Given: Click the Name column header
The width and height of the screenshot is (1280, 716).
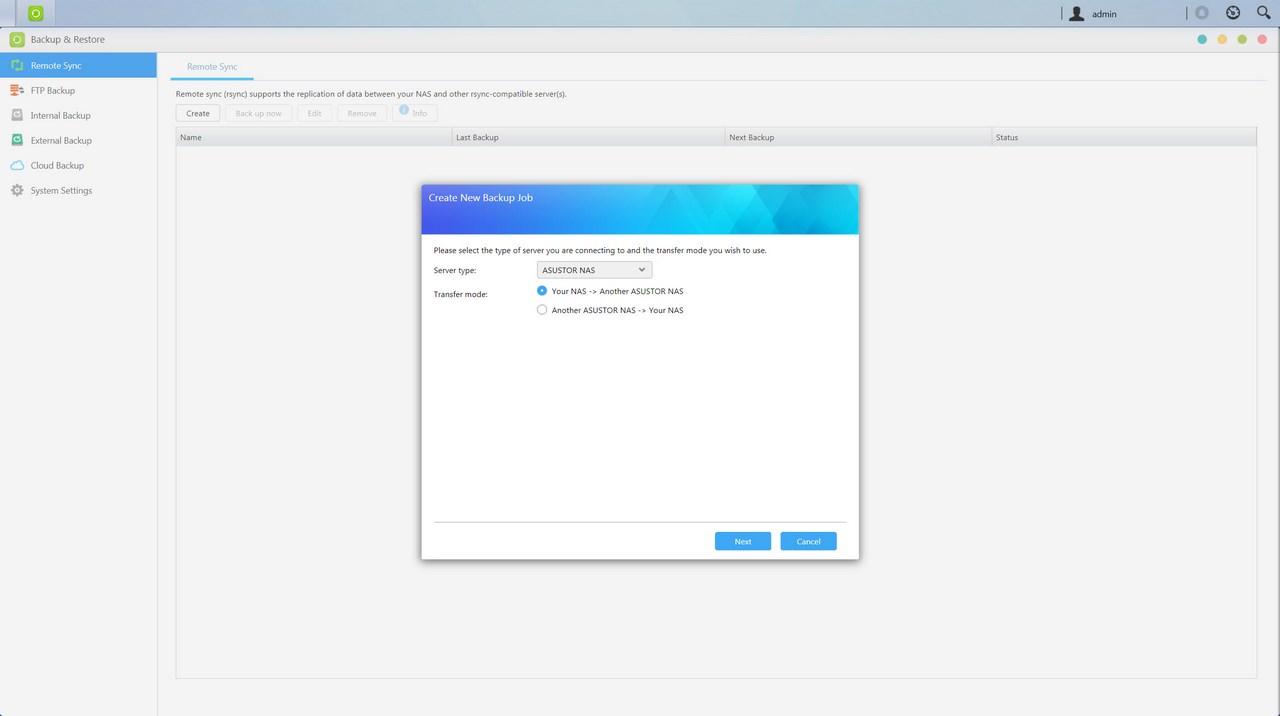Looking at the screenshot, I should click(x=314, y=137).
